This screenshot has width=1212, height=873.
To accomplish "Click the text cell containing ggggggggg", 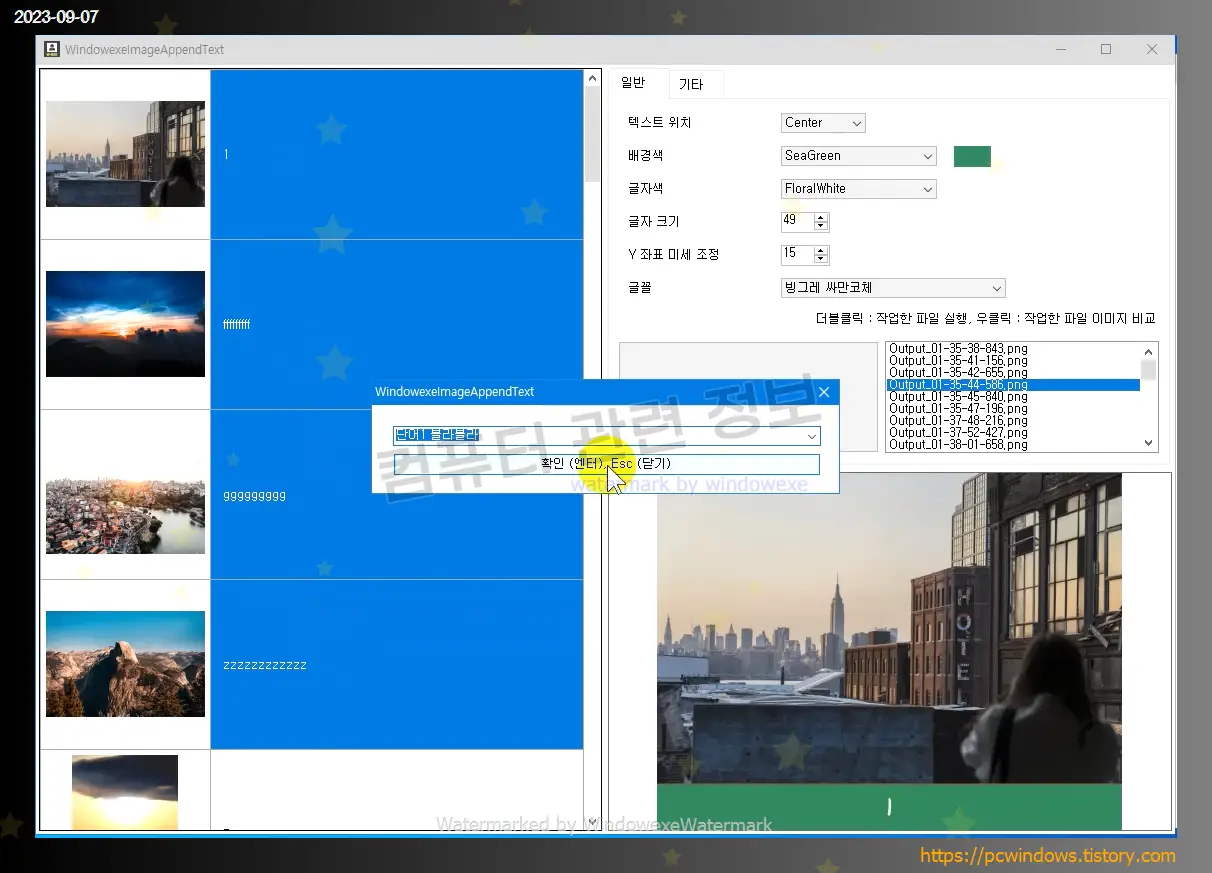I will point(397,495).
